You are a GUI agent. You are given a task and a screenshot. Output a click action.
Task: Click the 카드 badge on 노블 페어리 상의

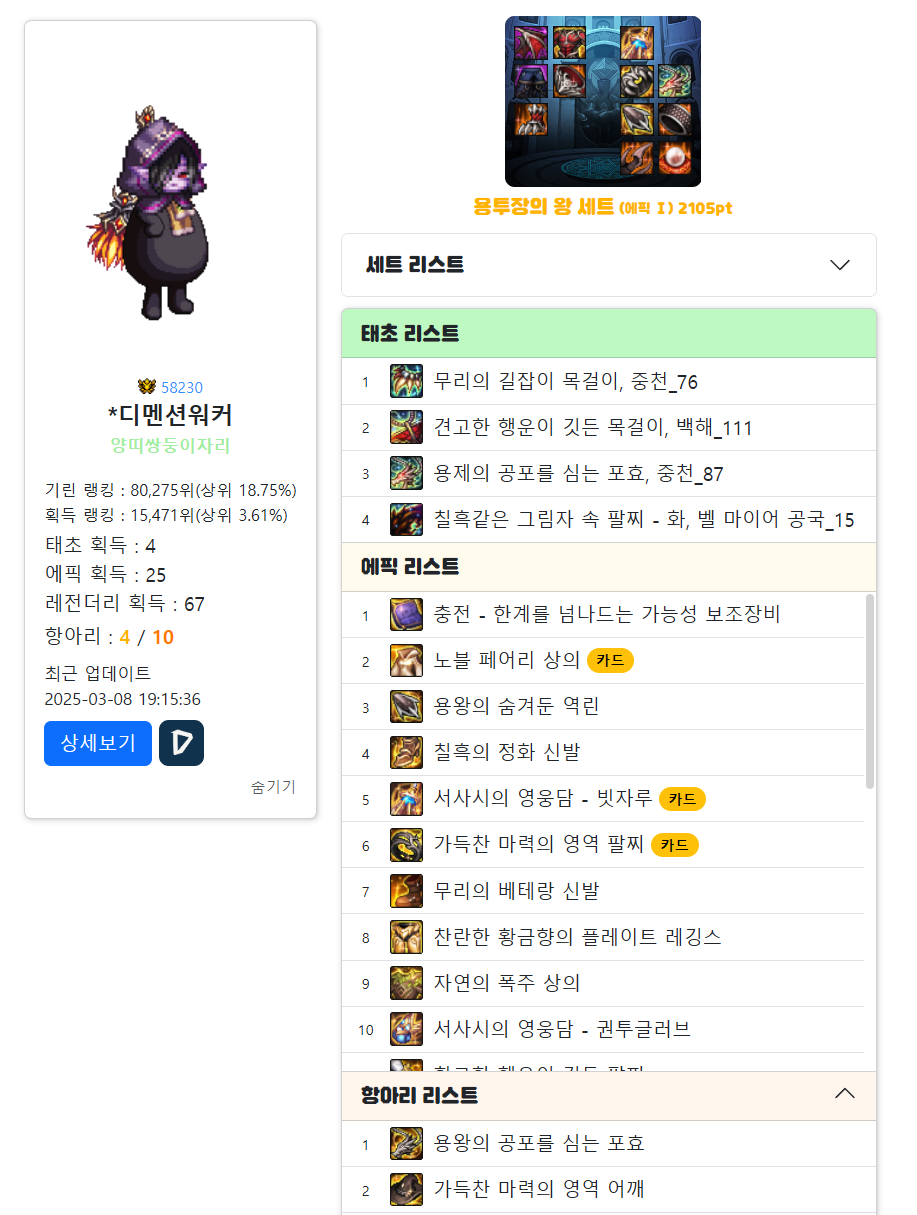click(x=610, y=660)
